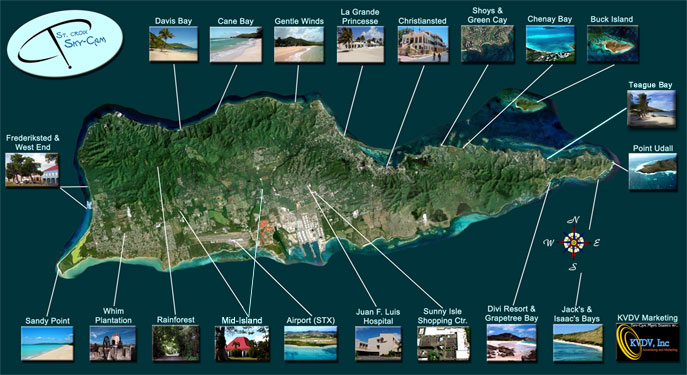View the Rainforest road thumbnail
This screenshot has height=375, width=687.
176,343
